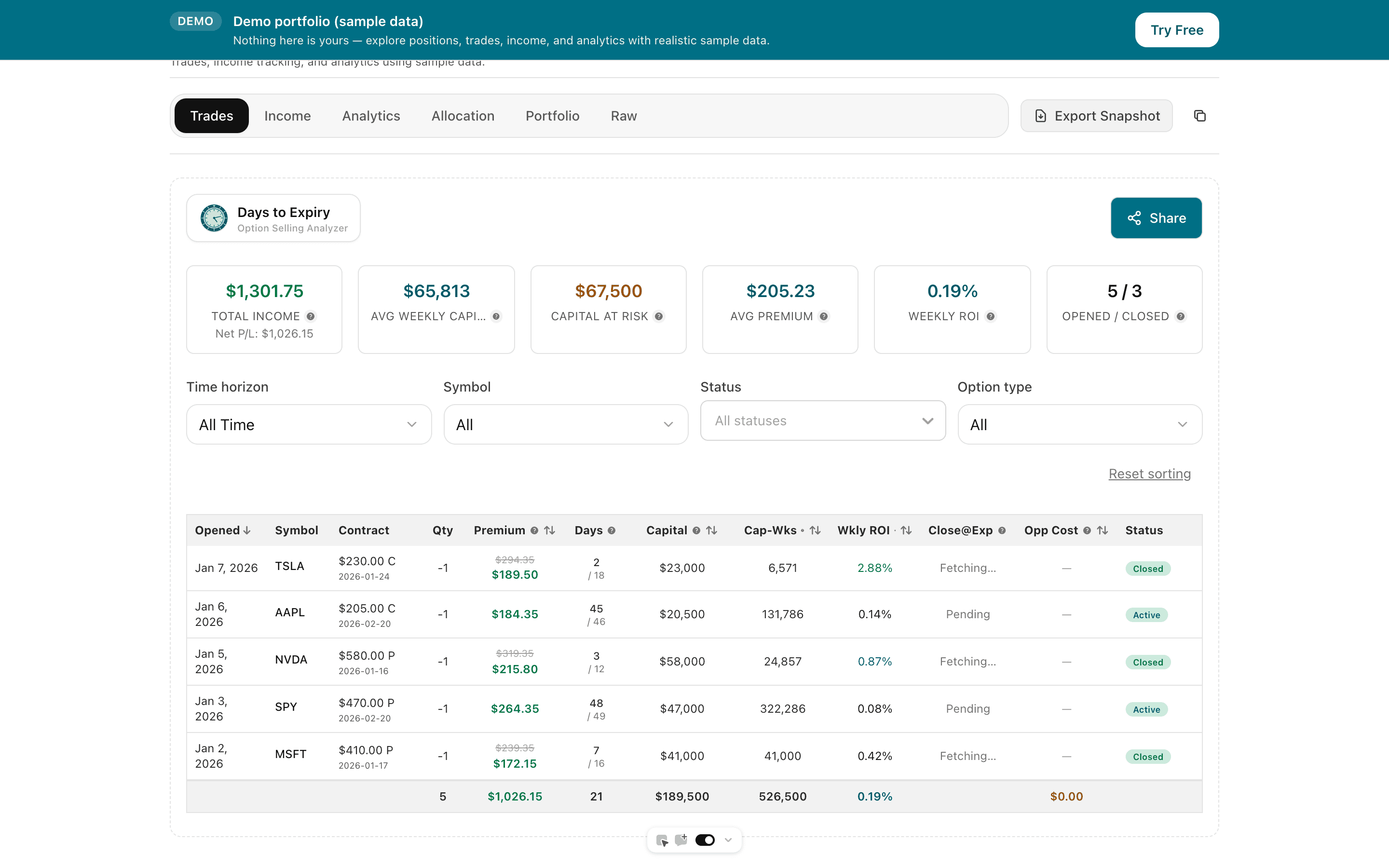Image resolution: width=1389 pixels, height=868 pixels.
Task: Click the sort icon on Capital column
Action: [712, 530]
